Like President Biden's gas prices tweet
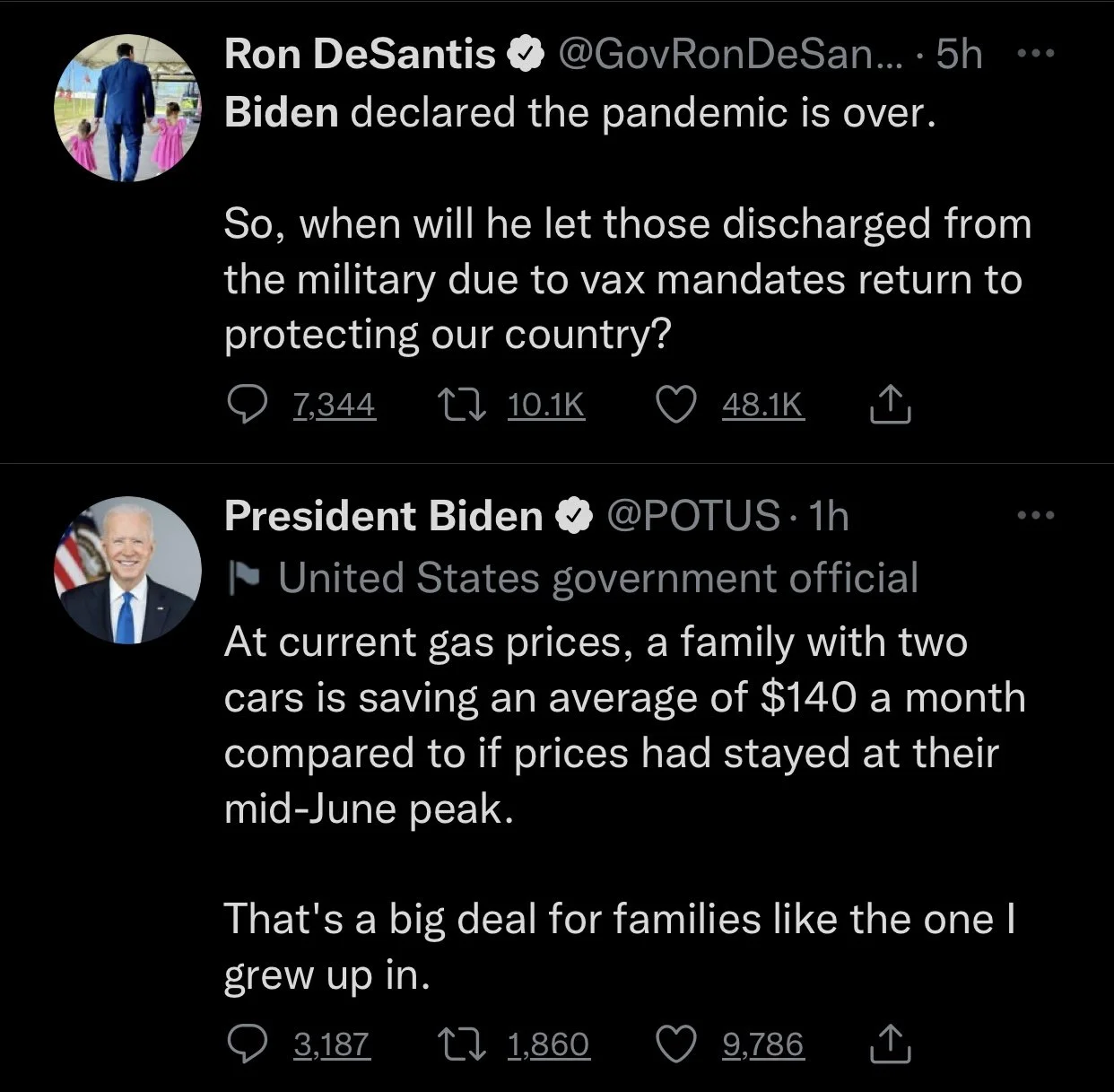 [x=675, y=1044]
